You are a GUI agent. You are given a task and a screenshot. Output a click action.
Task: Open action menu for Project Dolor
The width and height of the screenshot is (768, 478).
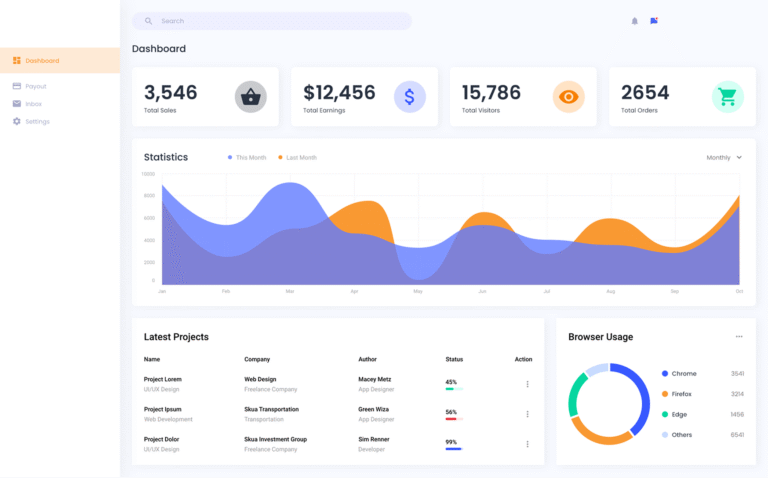coord(527,444)
